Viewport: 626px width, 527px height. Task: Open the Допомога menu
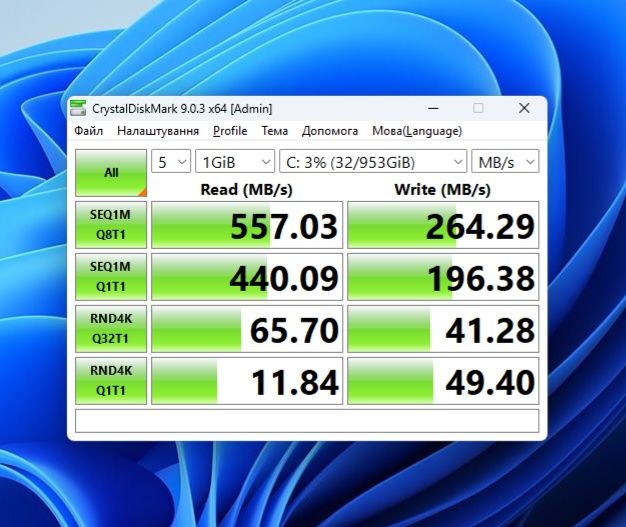click(330, 131)
